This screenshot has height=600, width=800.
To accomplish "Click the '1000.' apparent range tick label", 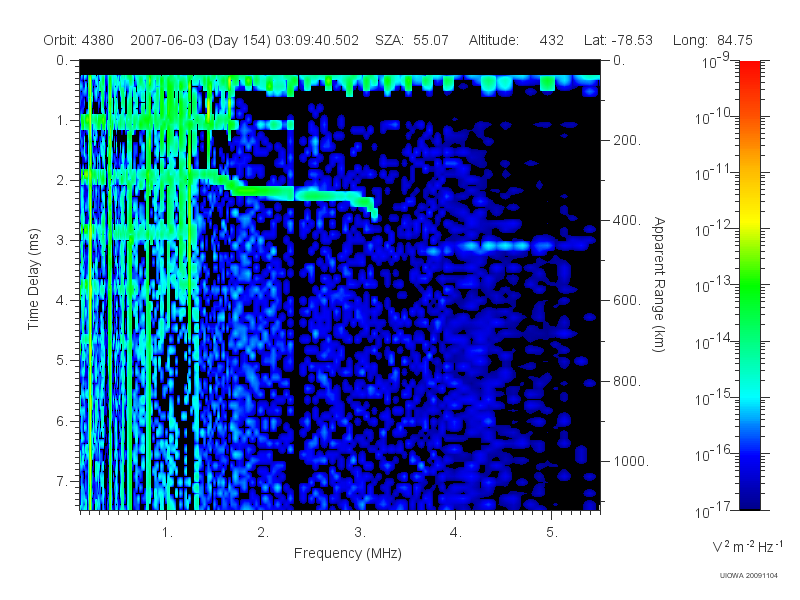I will [x=631, y=461].
